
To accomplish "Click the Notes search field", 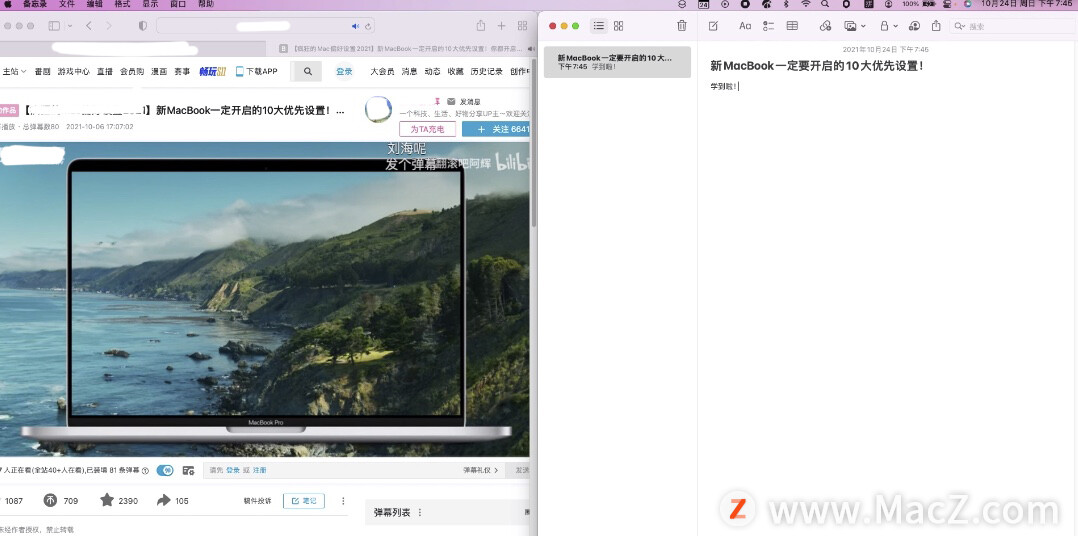I will (x=1011, y=26).
